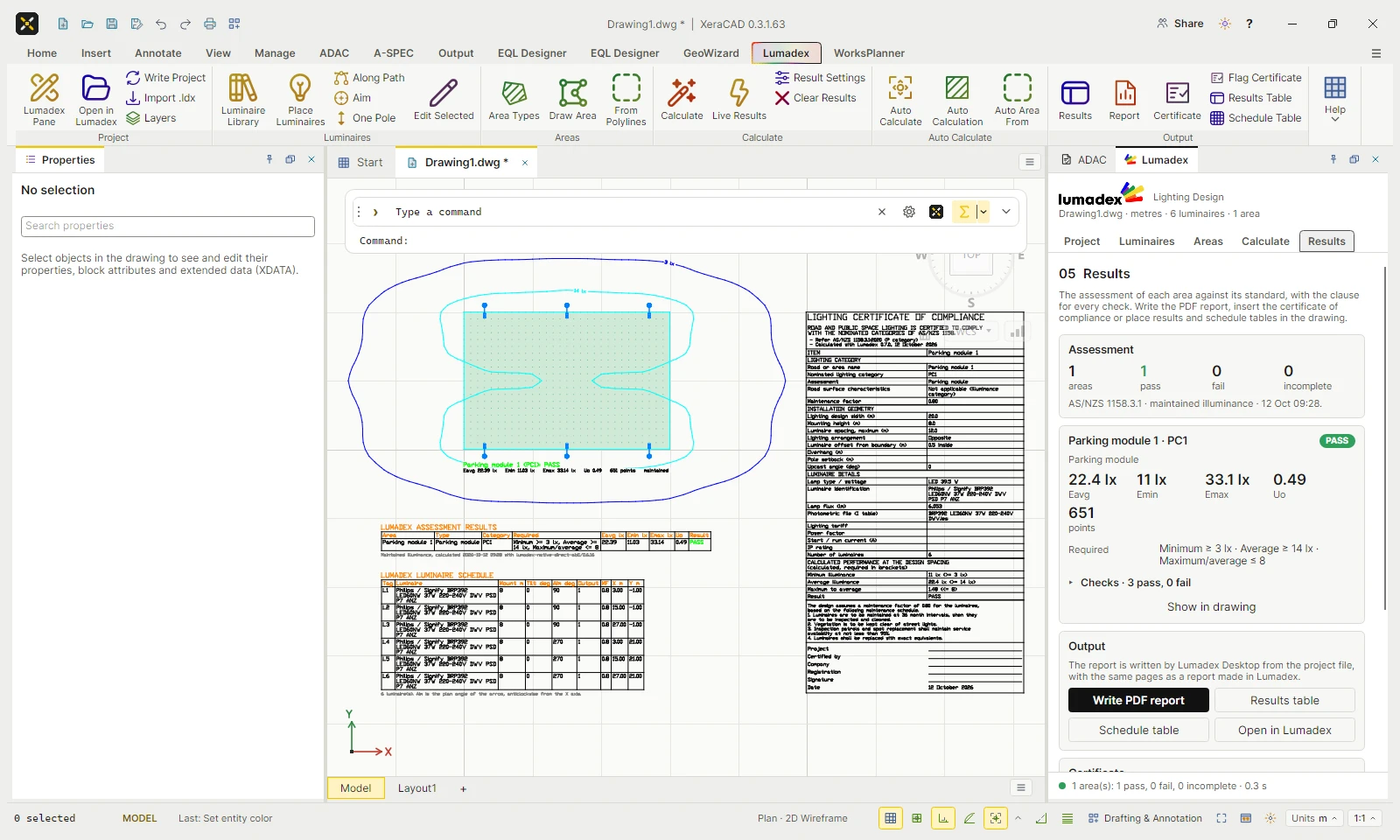Click the Open in Lumadex button
1400x840 pixels.
[x=1284, y=730]
